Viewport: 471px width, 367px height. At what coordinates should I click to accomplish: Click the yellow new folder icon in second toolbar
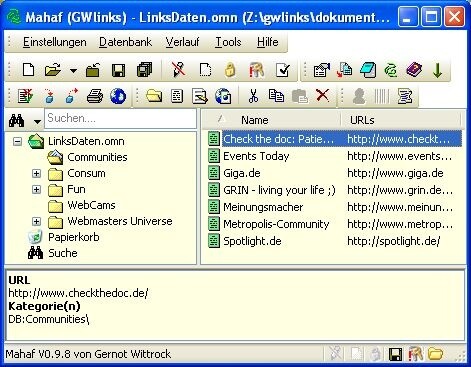(154, 96)
